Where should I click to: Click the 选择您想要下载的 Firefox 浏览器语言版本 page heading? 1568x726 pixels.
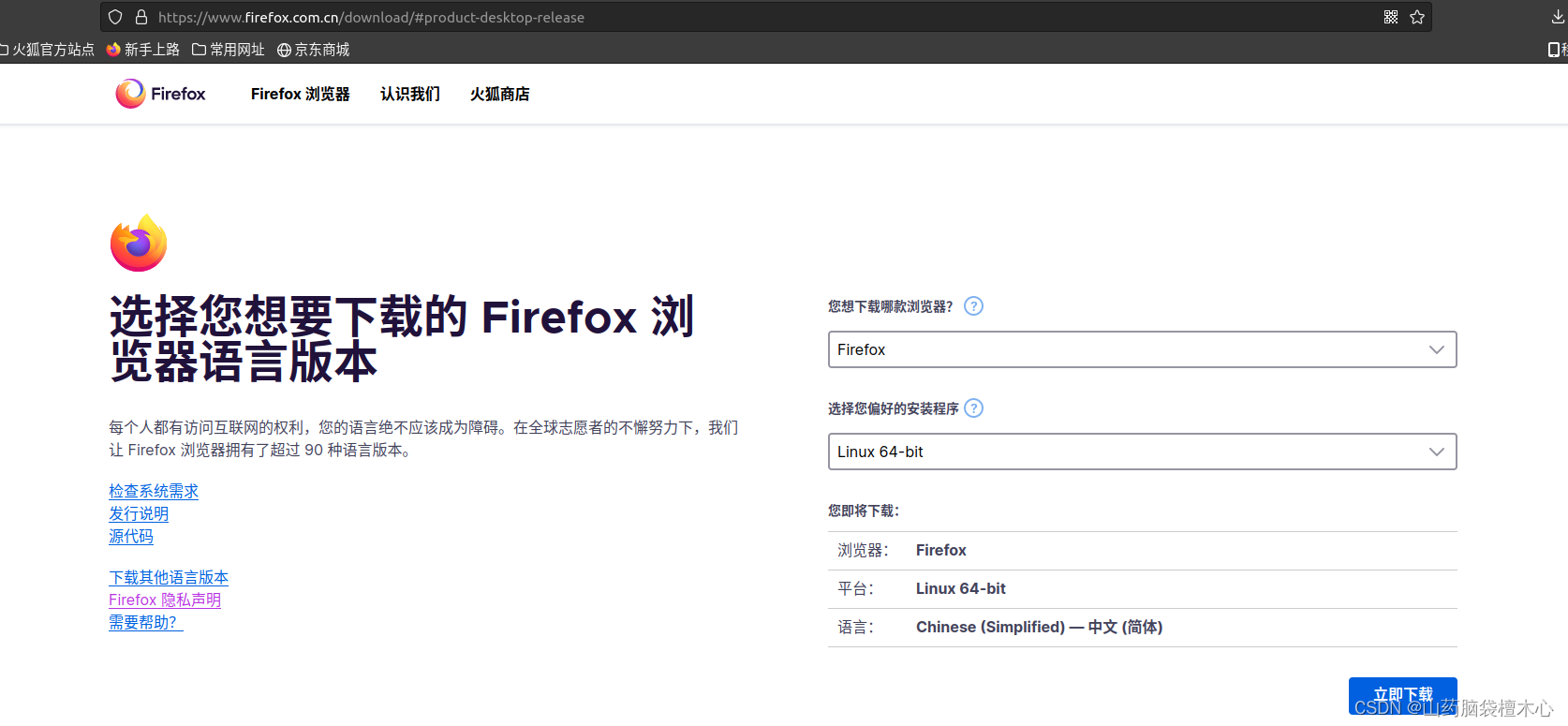(x=402, y=339)
